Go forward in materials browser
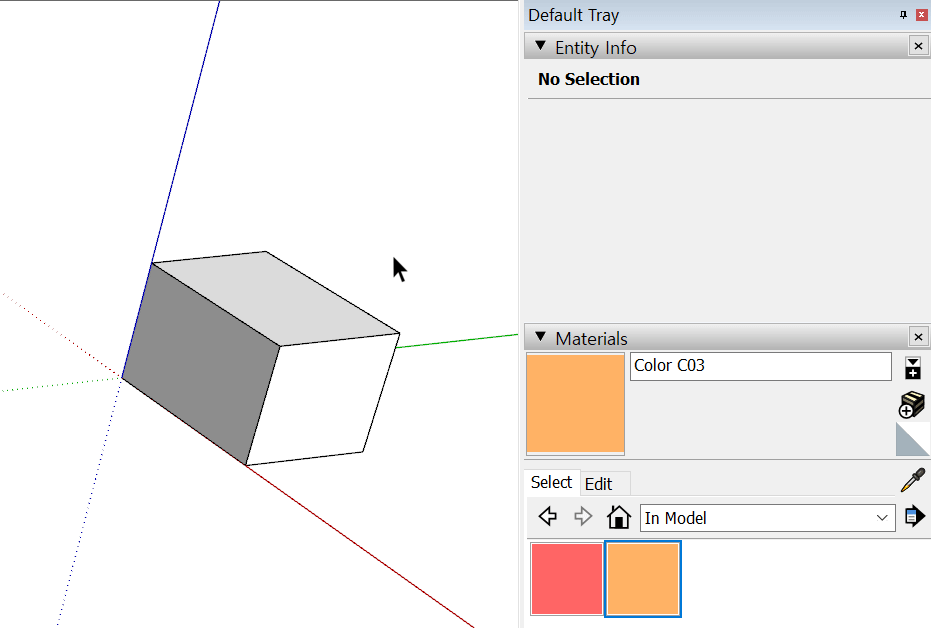The image size is (931, 628). click(x=583, y=516)
